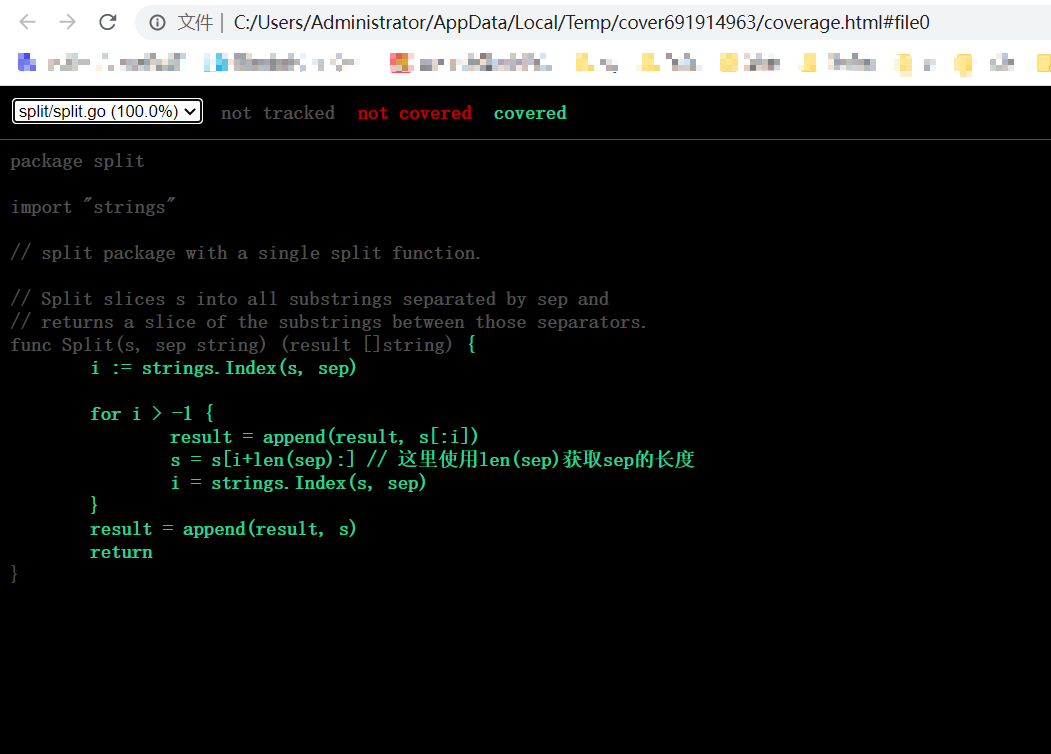
Task: Click the green 'return' statement line
Action: pos(120,551)
